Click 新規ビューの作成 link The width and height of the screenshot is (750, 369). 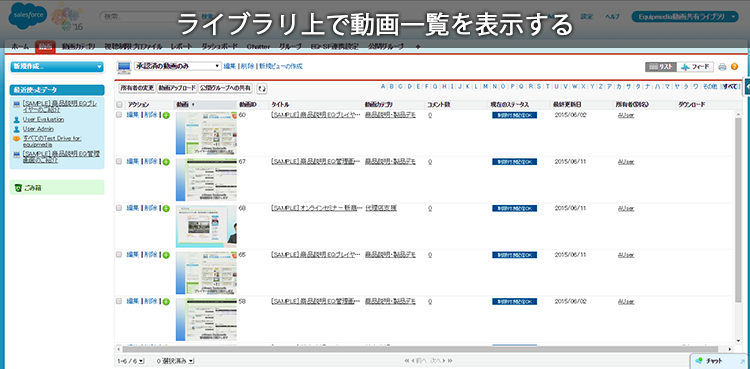(x=281, y=67)
